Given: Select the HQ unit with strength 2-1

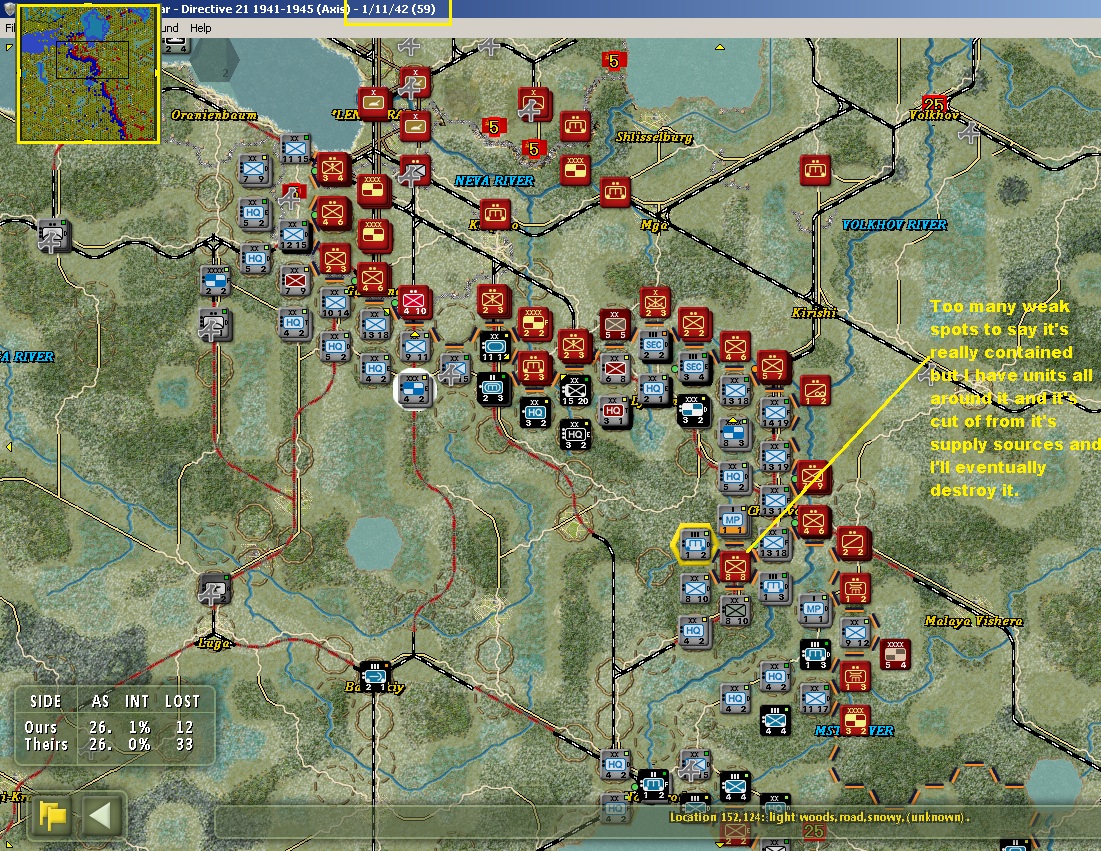Looking at the screenshot, I should [654, 390].
